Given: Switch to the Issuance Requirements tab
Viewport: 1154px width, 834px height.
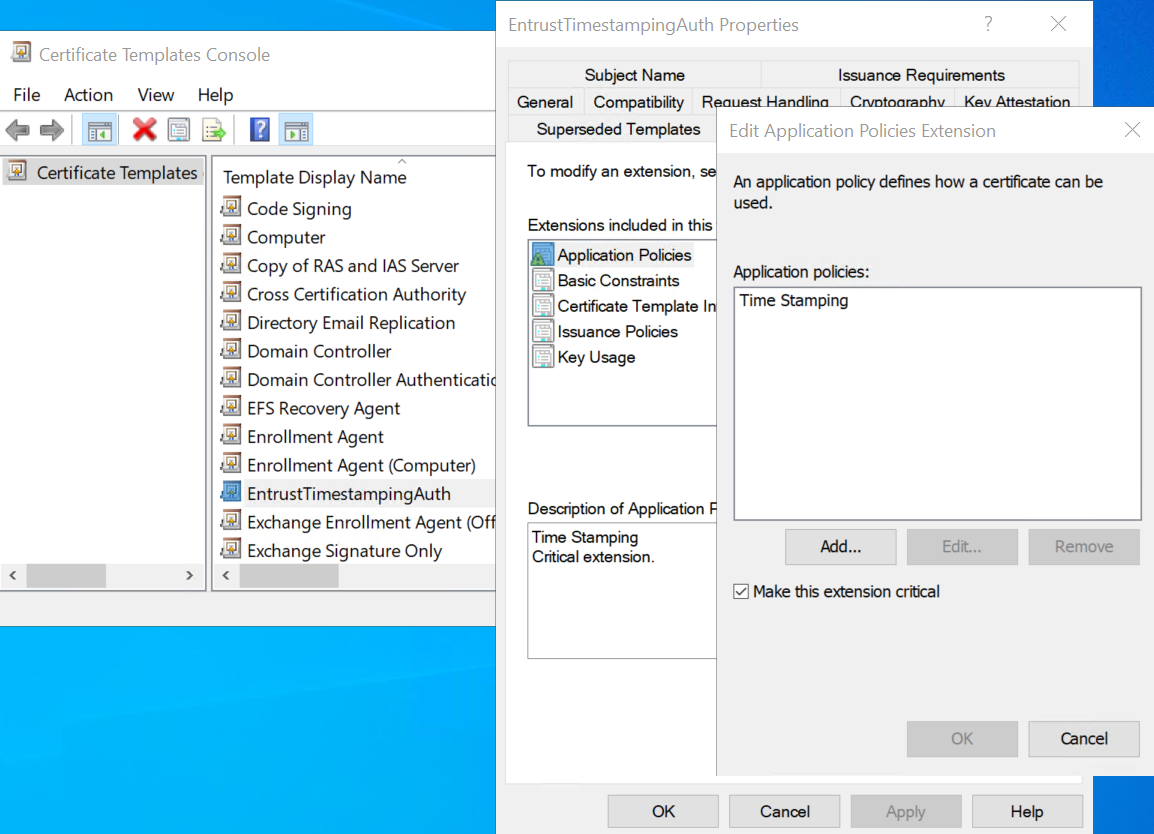Looking at the screenshot, I should coord(921,75).
